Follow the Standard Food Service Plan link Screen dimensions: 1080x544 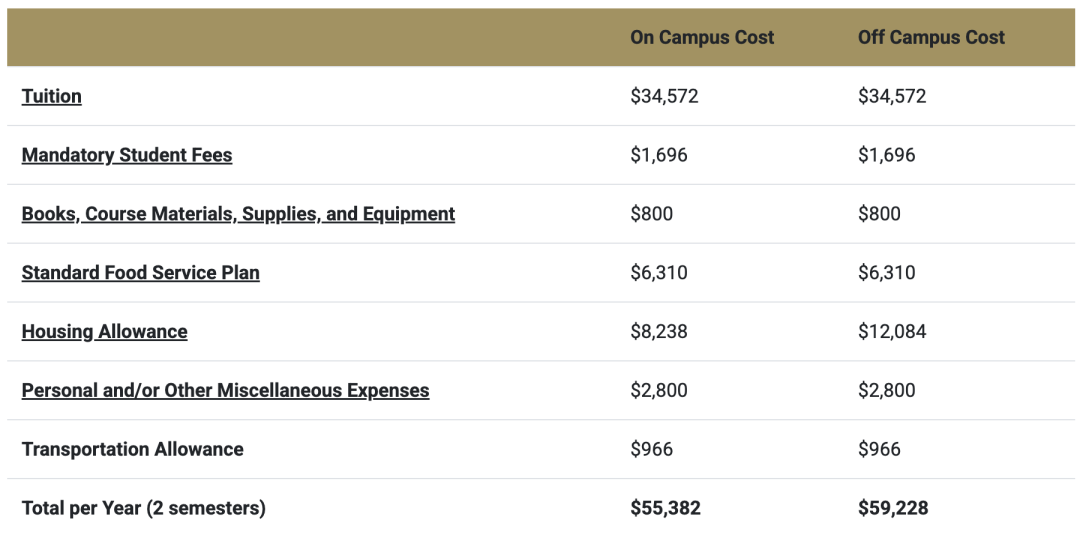tap(141, 273)
